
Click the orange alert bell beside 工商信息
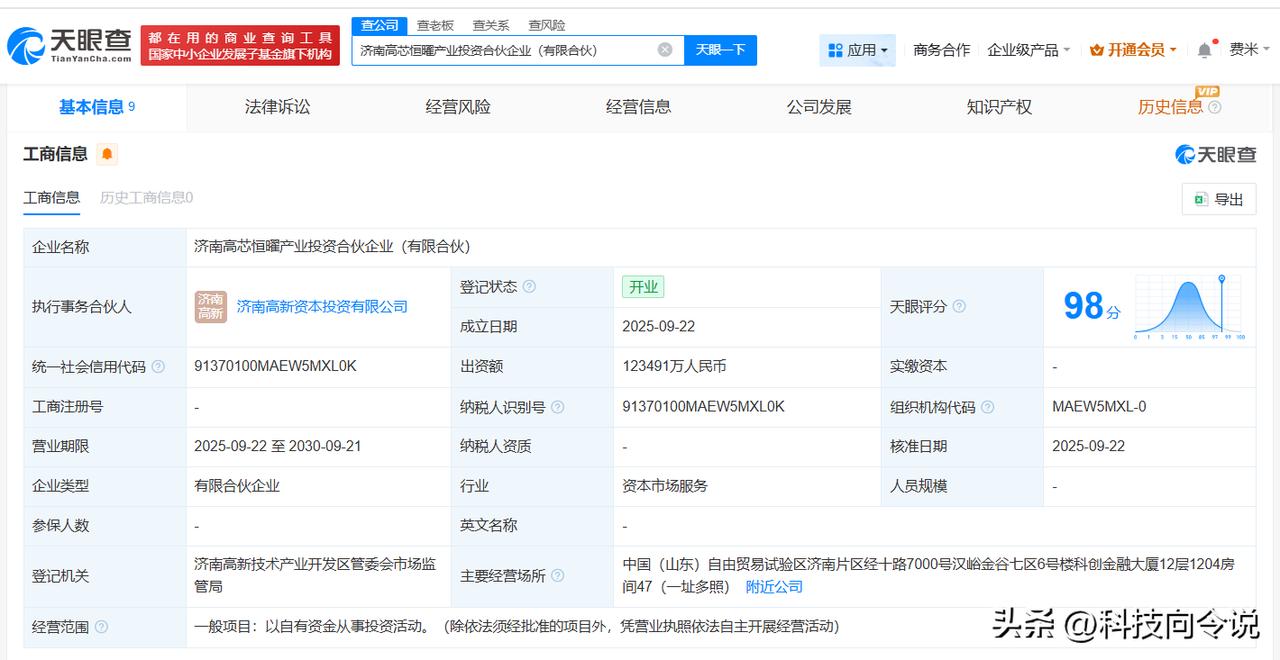tap(107, 154)
